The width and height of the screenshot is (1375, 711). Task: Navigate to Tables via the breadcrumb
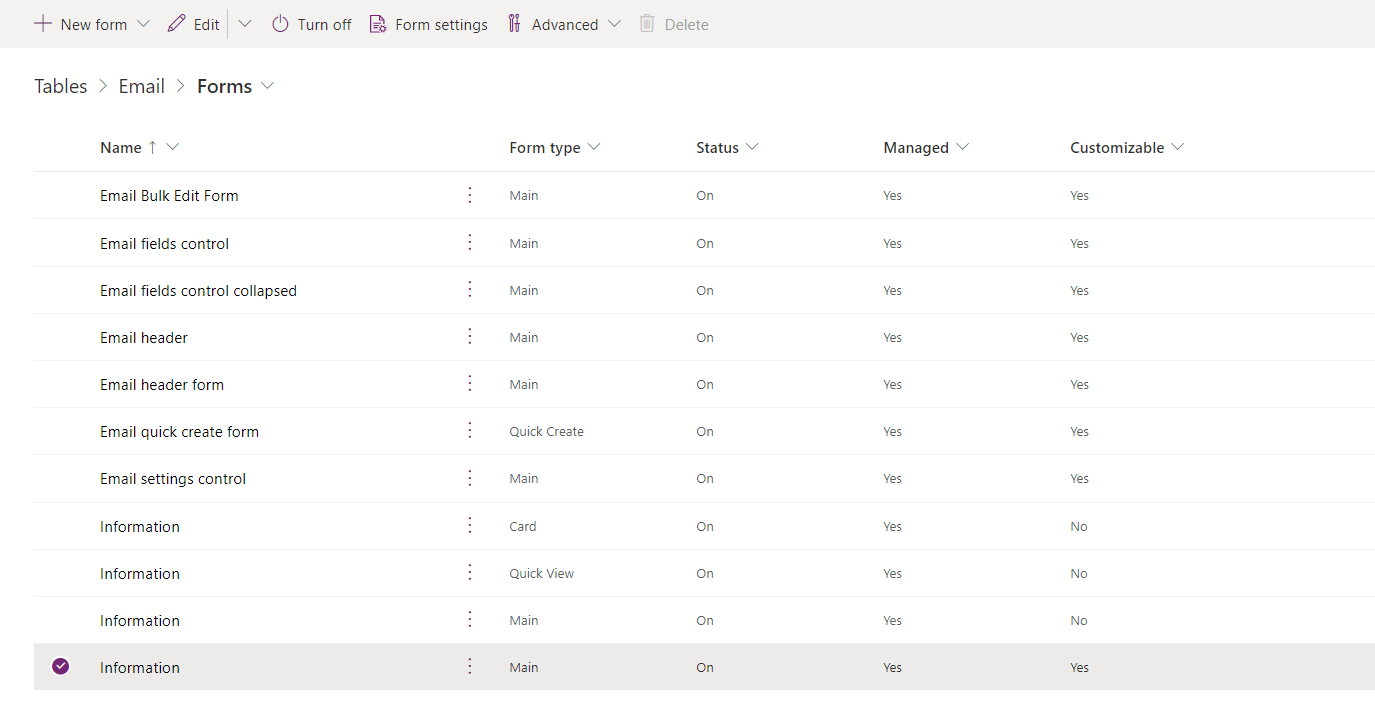(60, 86)
